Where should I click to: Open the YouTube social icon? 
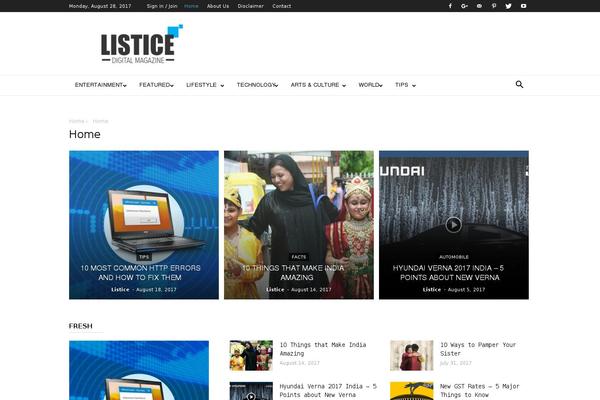(x=523, y=6)
